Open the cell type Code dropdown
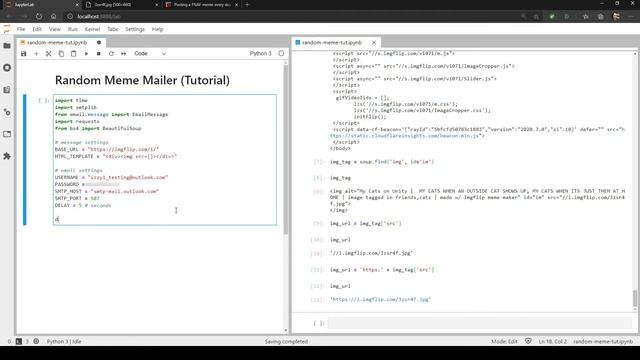640x360 pixels. (x=150, y=53)
